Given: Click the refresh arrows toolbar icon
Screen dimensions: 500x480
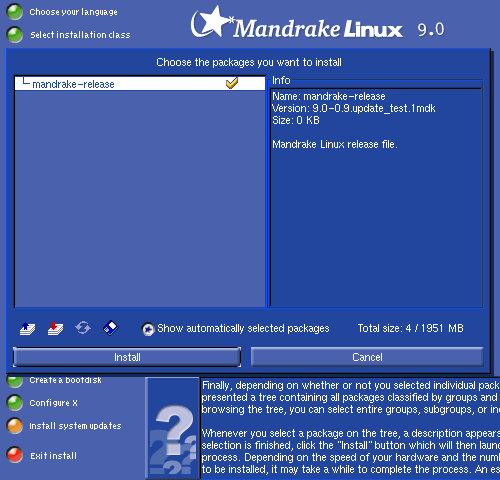Looking at the screenshot, I should click(x=83, y=328).
